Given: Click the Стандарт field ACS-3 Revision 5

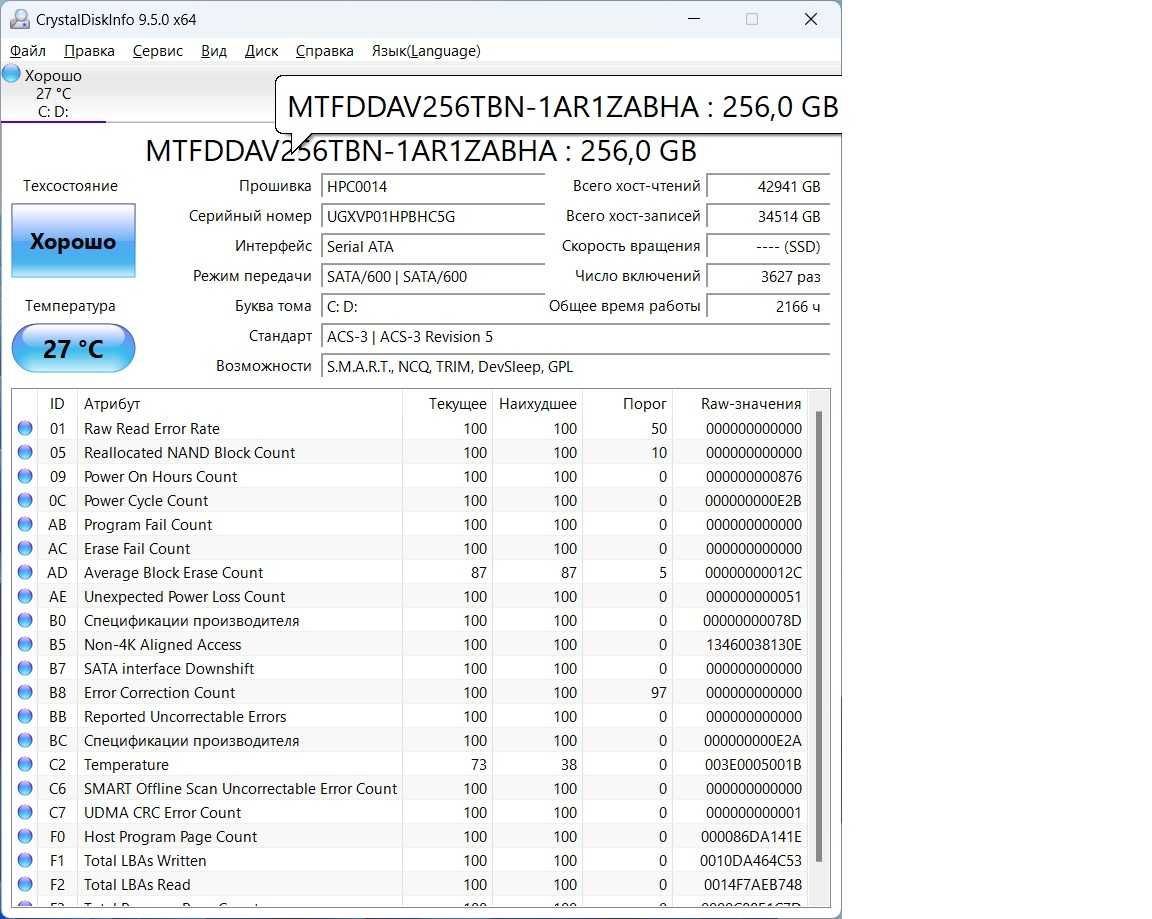Looking at the screenshot, I should 575,336.
